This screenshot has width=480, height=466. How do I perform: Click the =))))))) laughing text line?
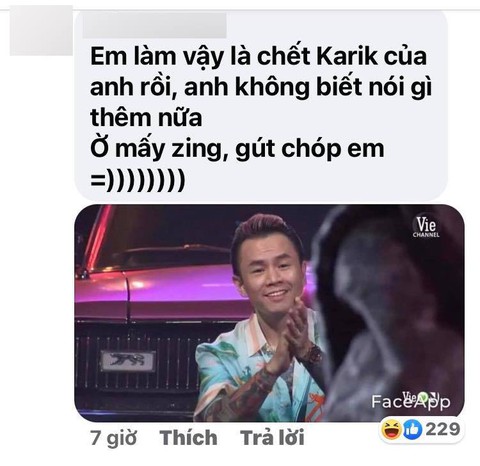137,181
